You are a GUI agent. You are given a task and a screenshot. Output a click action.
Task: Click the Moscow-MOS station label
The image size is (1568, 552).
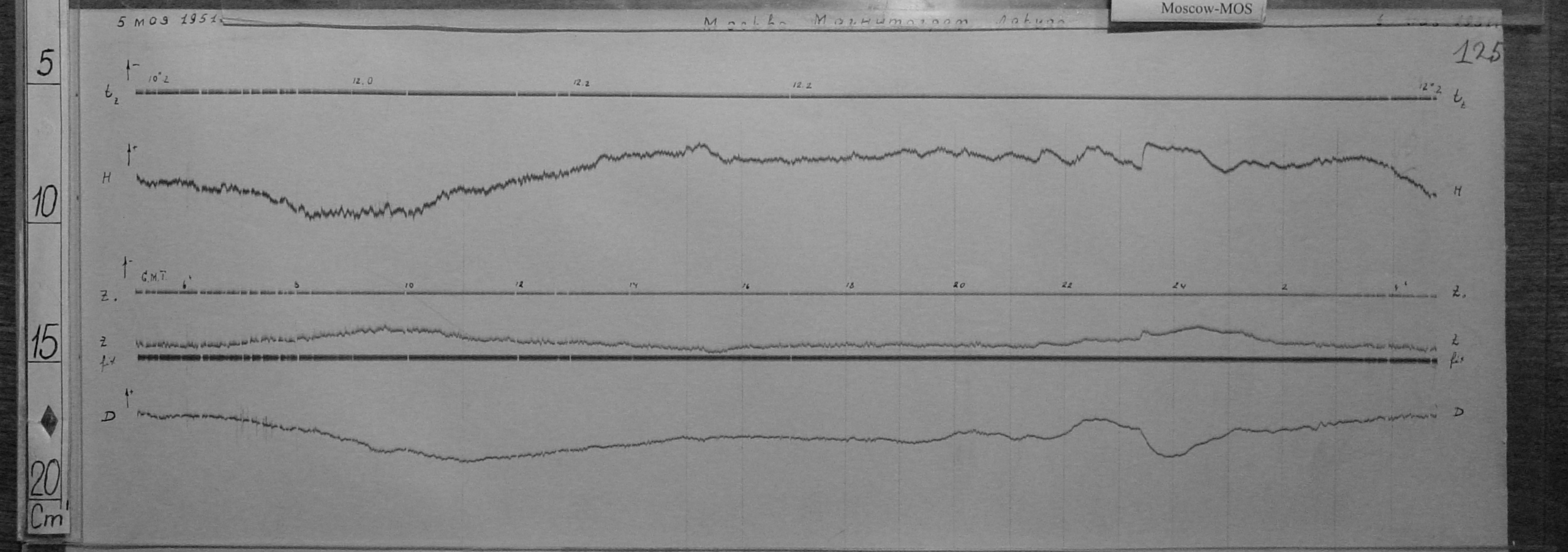(1206, 9)
